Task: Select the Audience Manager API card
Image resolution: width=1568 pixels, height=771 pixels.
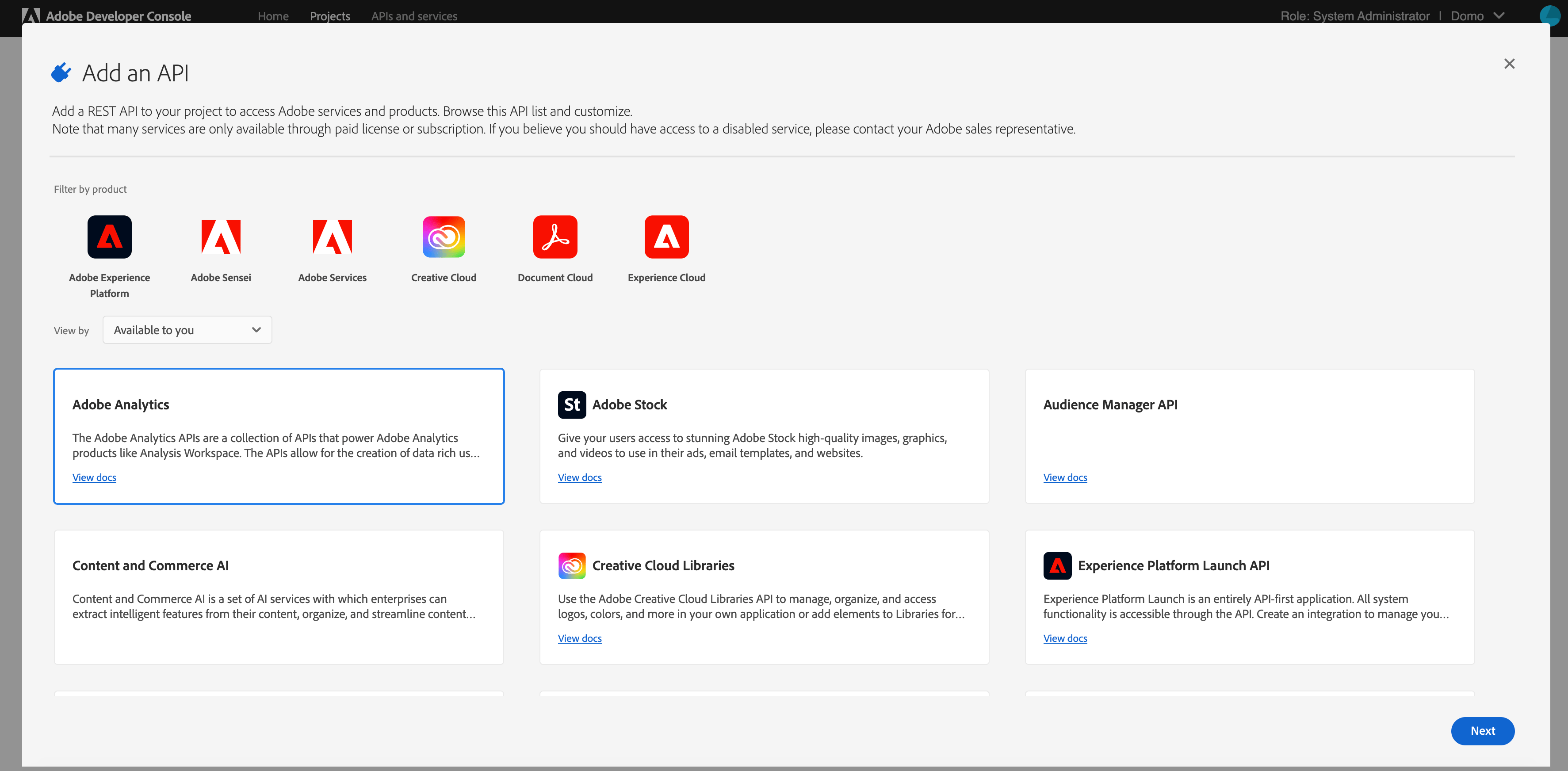Action: (x=1250, y=436)
